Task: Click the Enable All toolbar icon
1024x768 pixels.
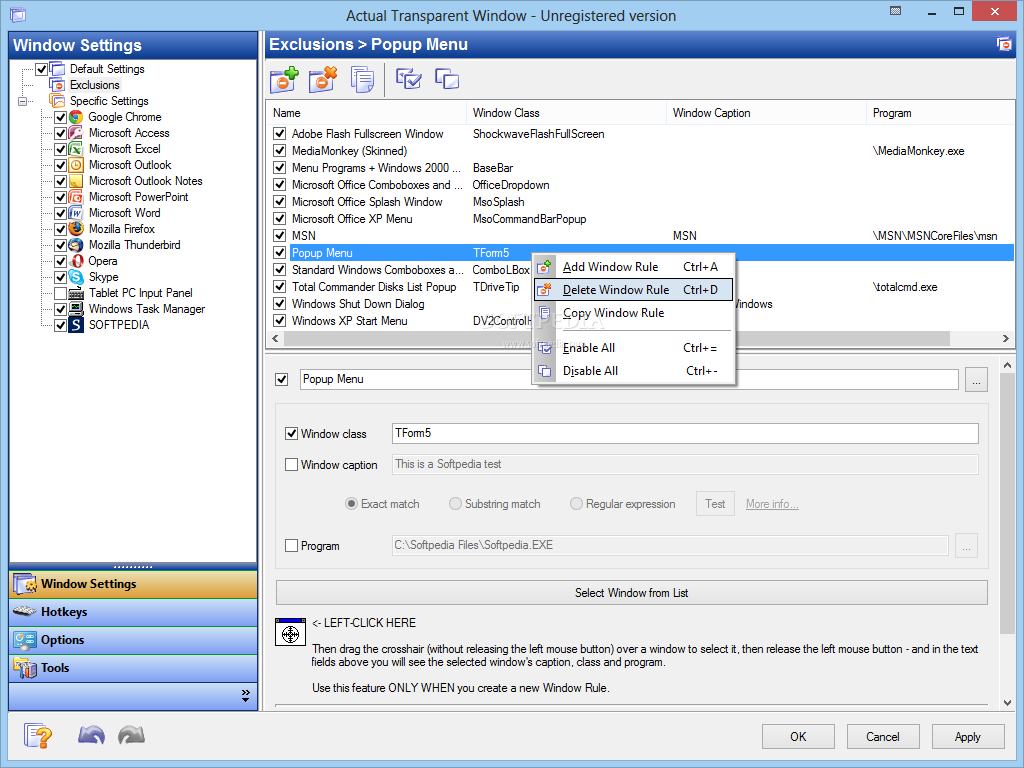Action: (409, 79)
